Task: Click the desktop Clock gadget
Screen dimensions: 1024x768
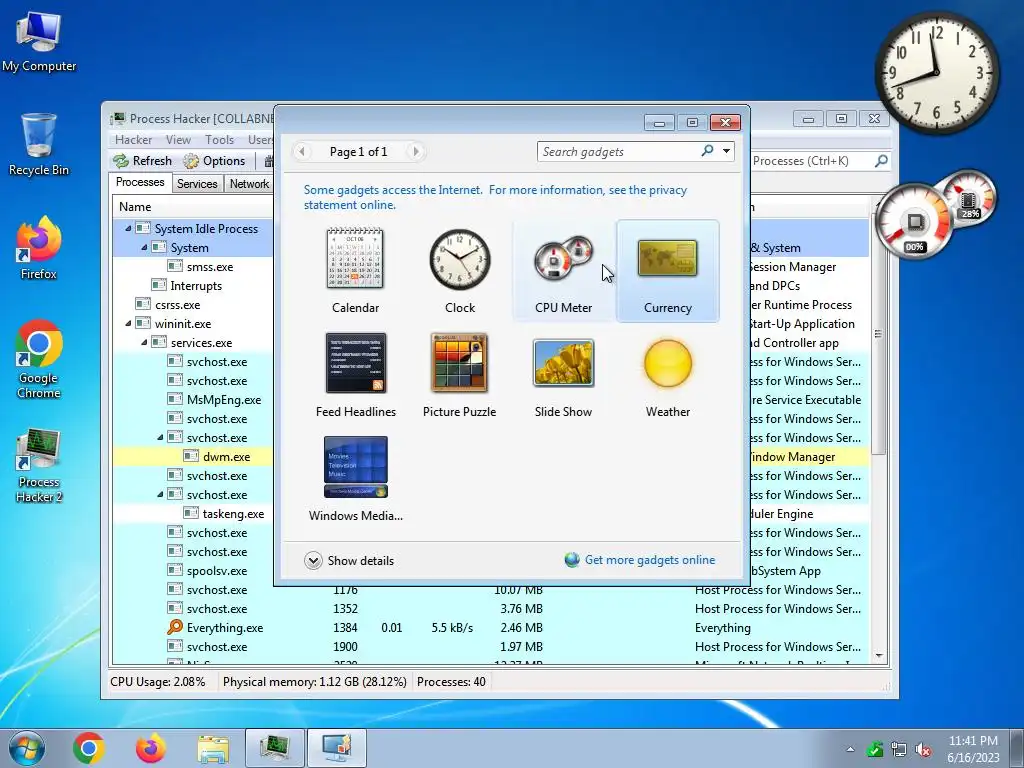Action: click(x=936, y=72)
